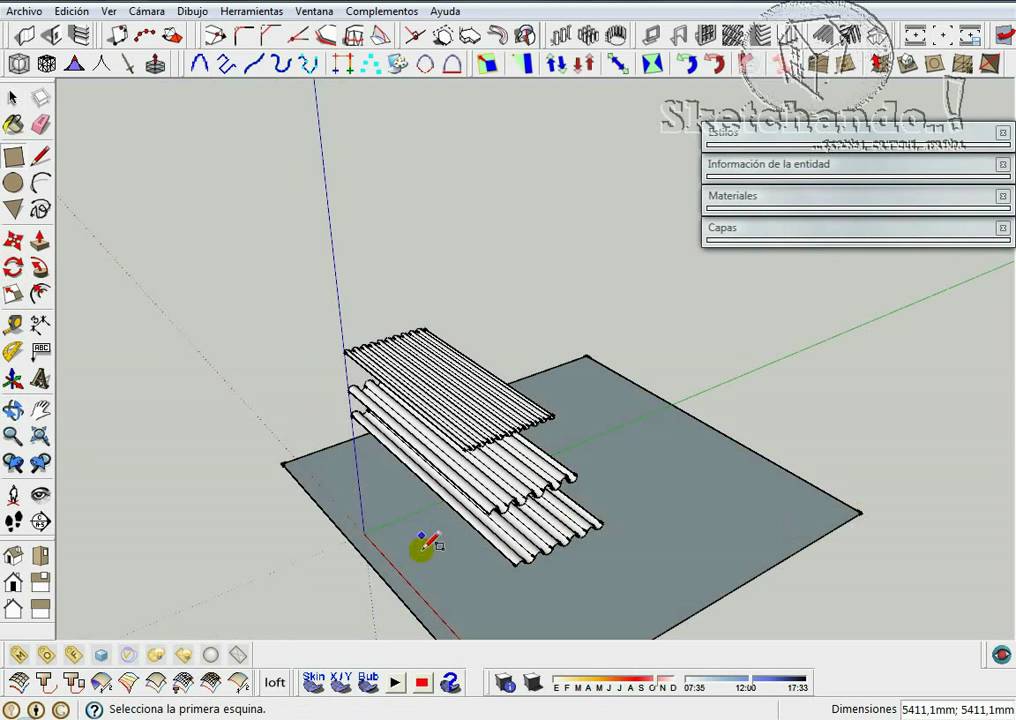Select the Walk footprints tool
Viewport: 1016px width, 720px height.
(x=13, y=521)
